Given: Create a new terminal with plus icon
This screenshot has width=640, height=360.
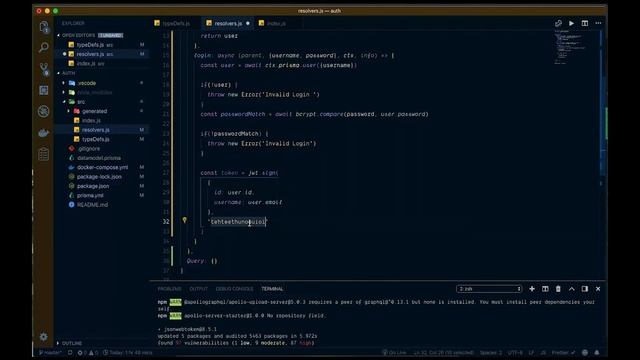Looking at the screenshot, I should click(x=532, y=289).
